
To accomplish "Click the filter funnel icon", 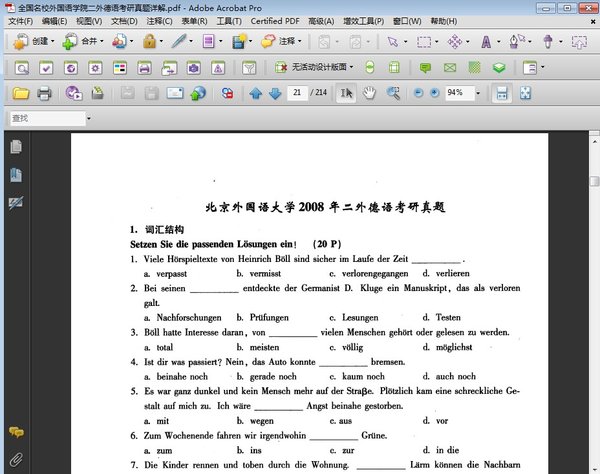I will 249,68.
